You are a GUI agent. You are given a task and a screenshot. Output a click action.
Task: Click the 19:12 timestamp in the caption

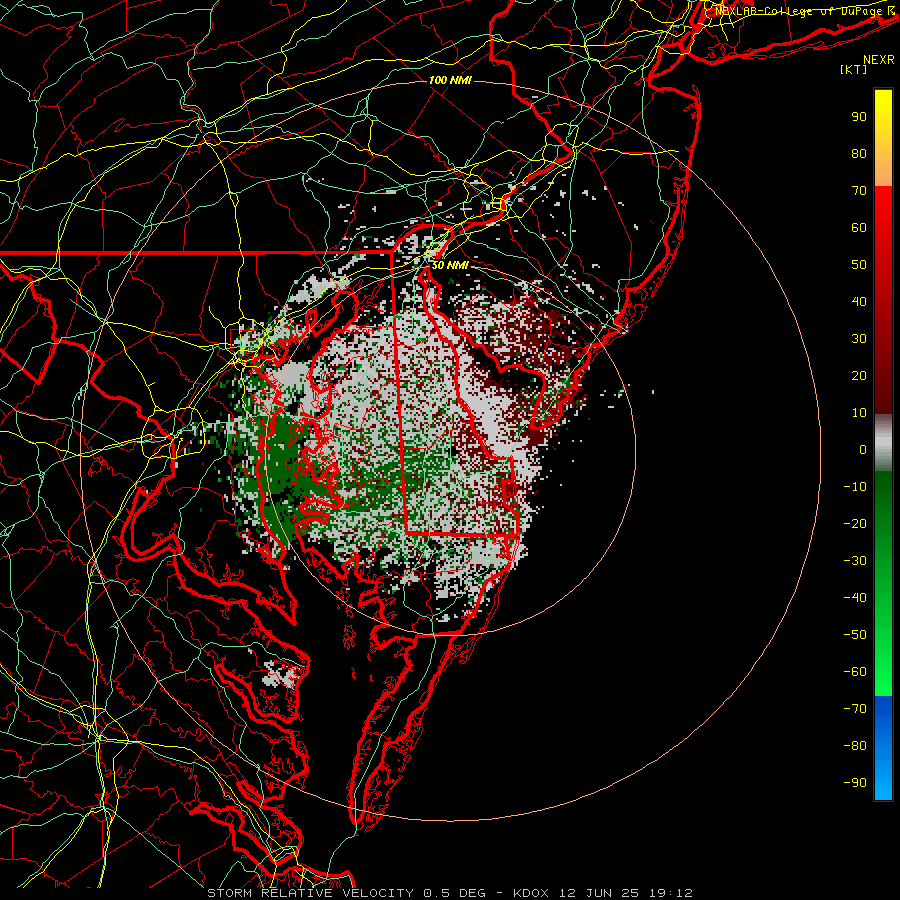click(671, 893)
